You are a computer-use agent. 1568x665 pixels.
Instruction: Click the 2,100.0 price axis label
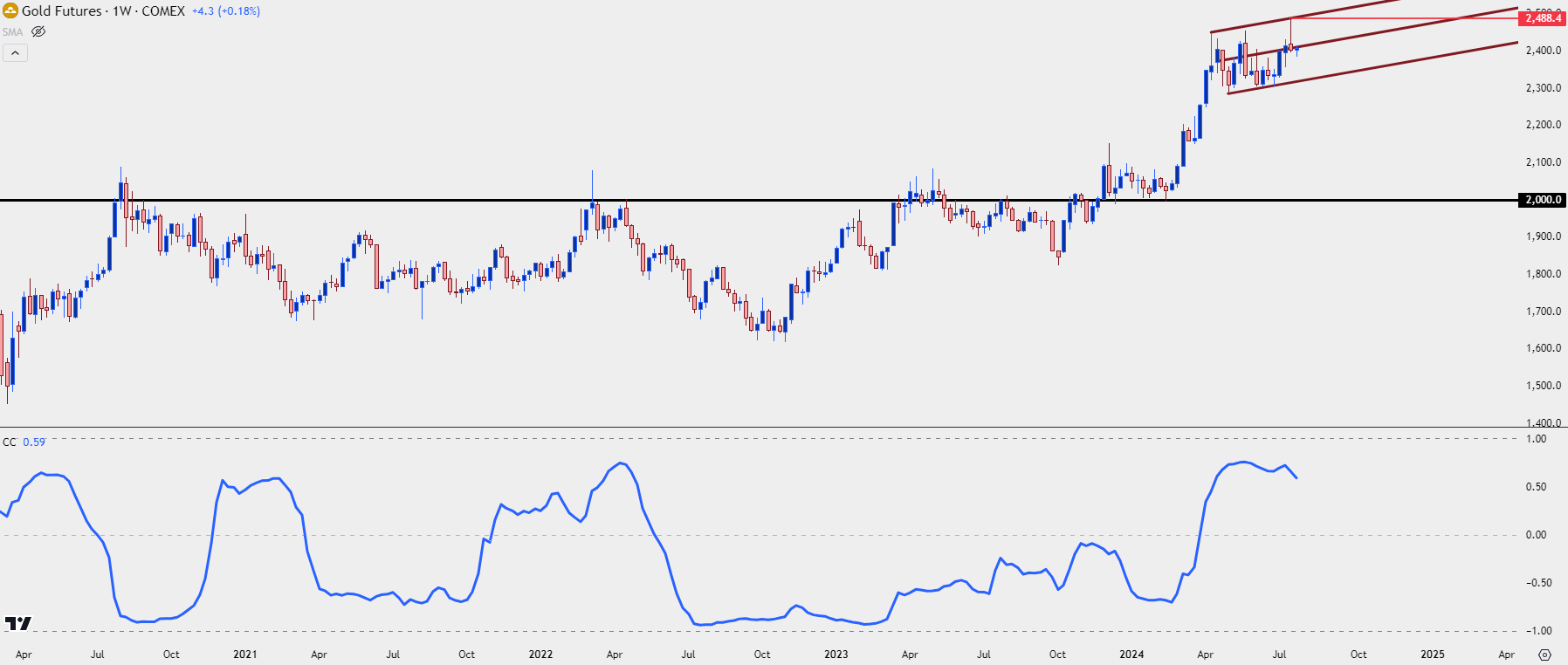1543,162
